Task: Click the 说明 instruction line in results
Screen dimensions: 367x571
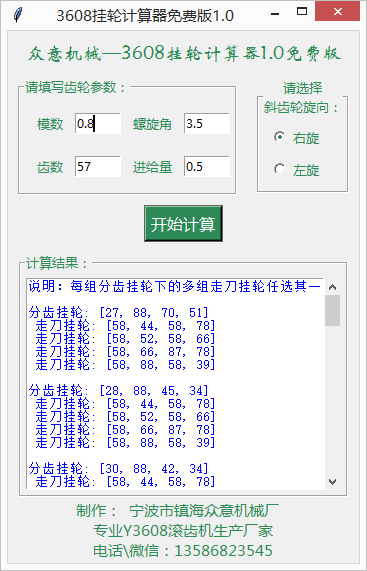Action: tap(175, 286)
